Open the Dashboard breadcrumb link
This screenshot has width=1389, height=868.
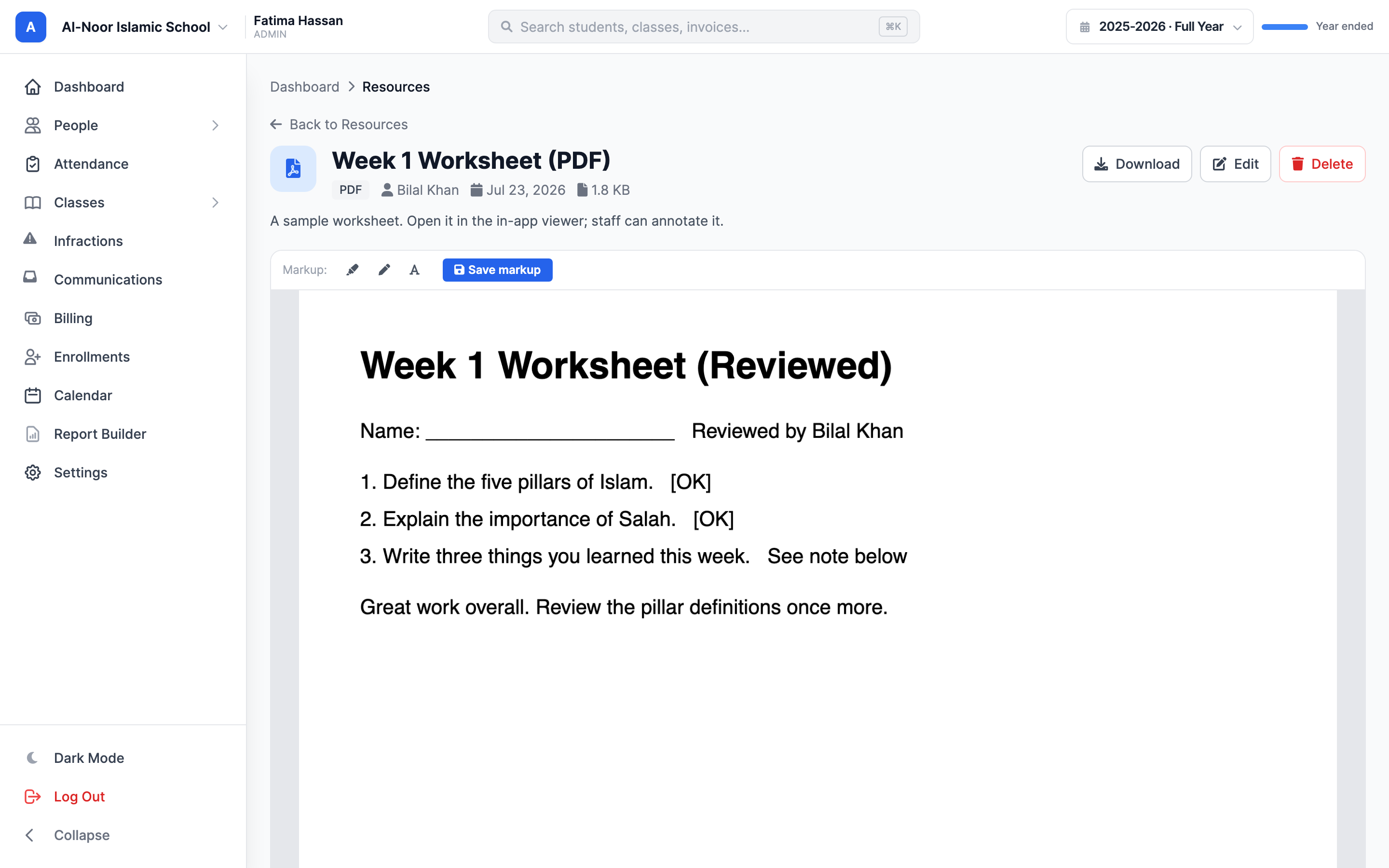[x=304, y=87]
